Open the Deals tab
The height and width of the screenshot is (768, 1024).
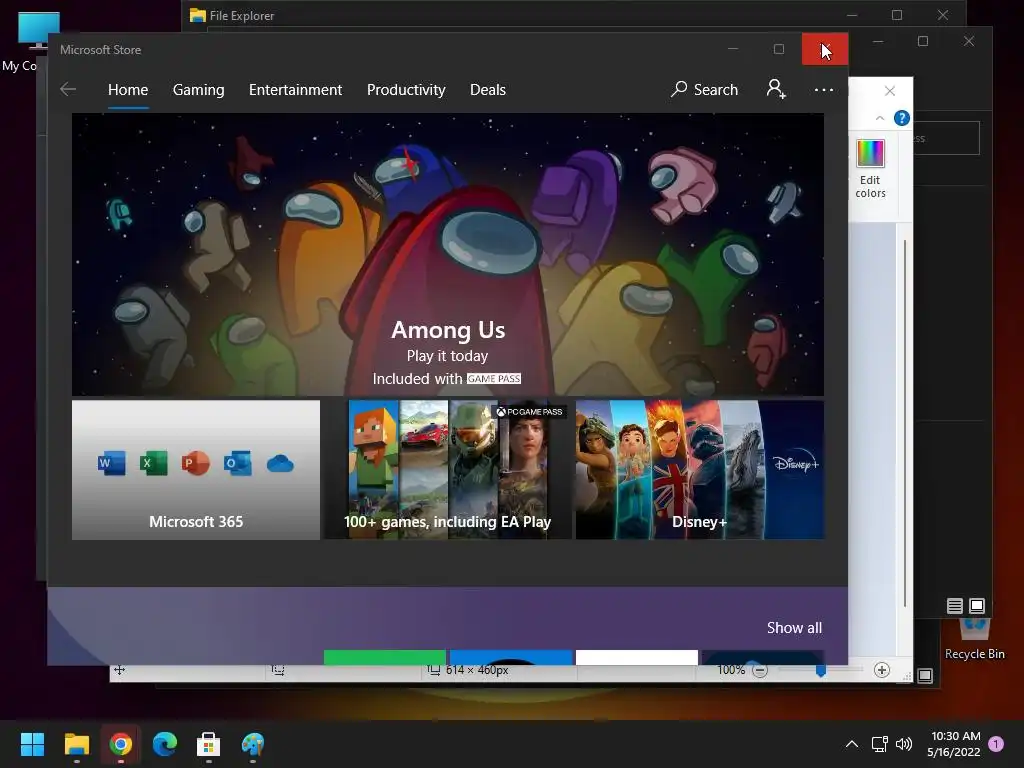(488, 89)
